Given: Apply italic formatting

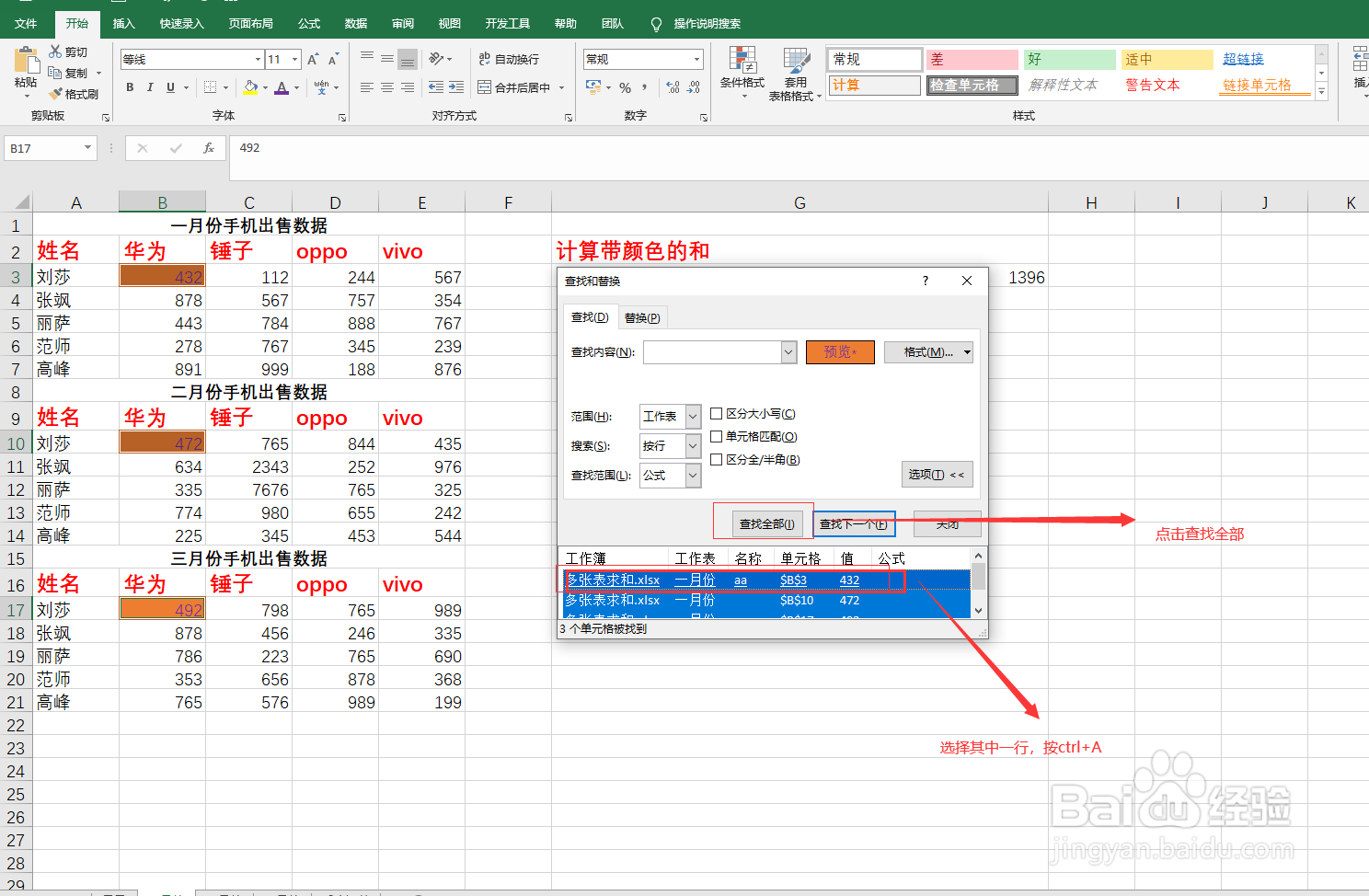Looking at the screenshot, I should pos(150,87).
